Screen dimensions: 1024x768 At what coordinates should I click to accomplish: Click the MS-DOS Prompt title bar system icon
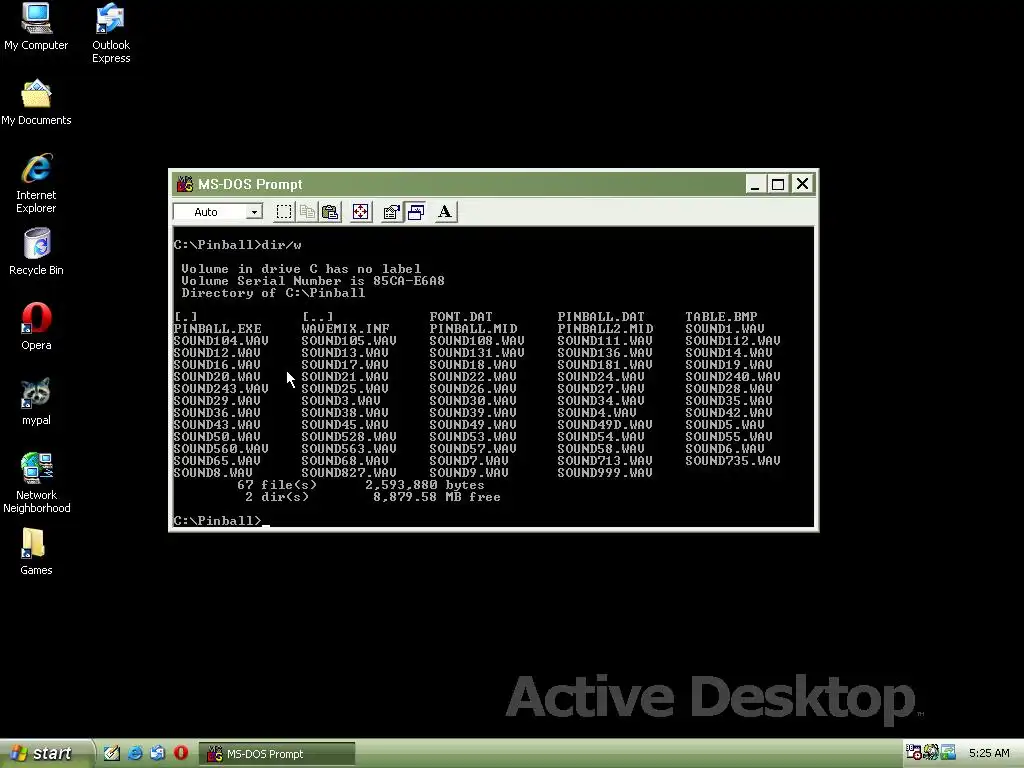tap(185, 184)
